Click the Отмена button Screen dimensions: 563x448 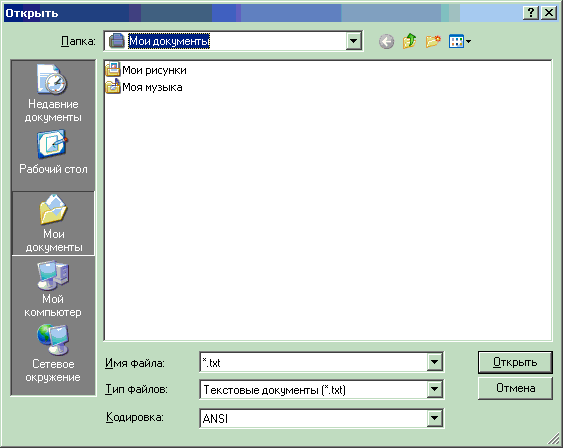coord(515,388)
